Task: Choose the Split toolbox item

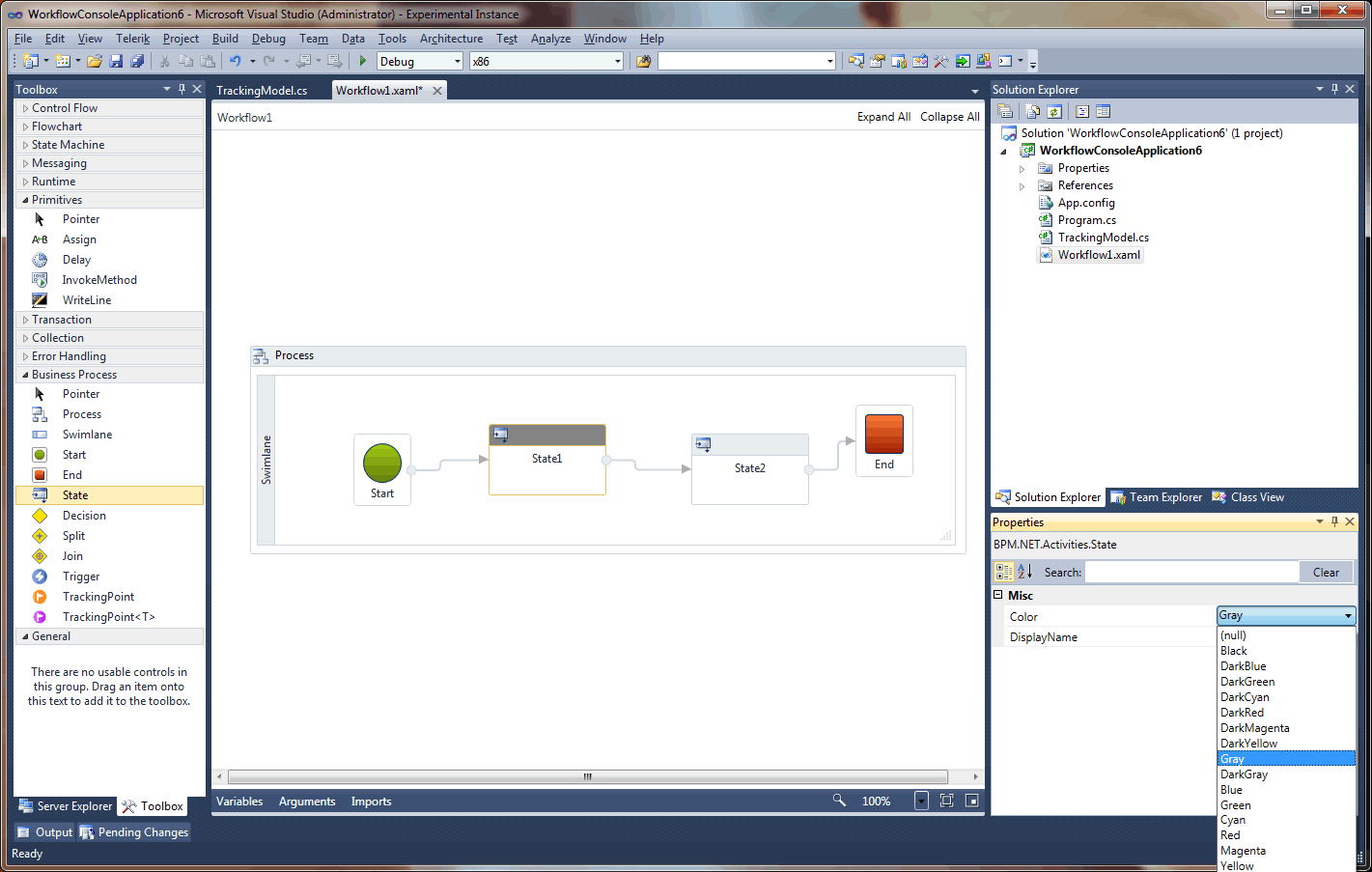Action: click(73, 536)
